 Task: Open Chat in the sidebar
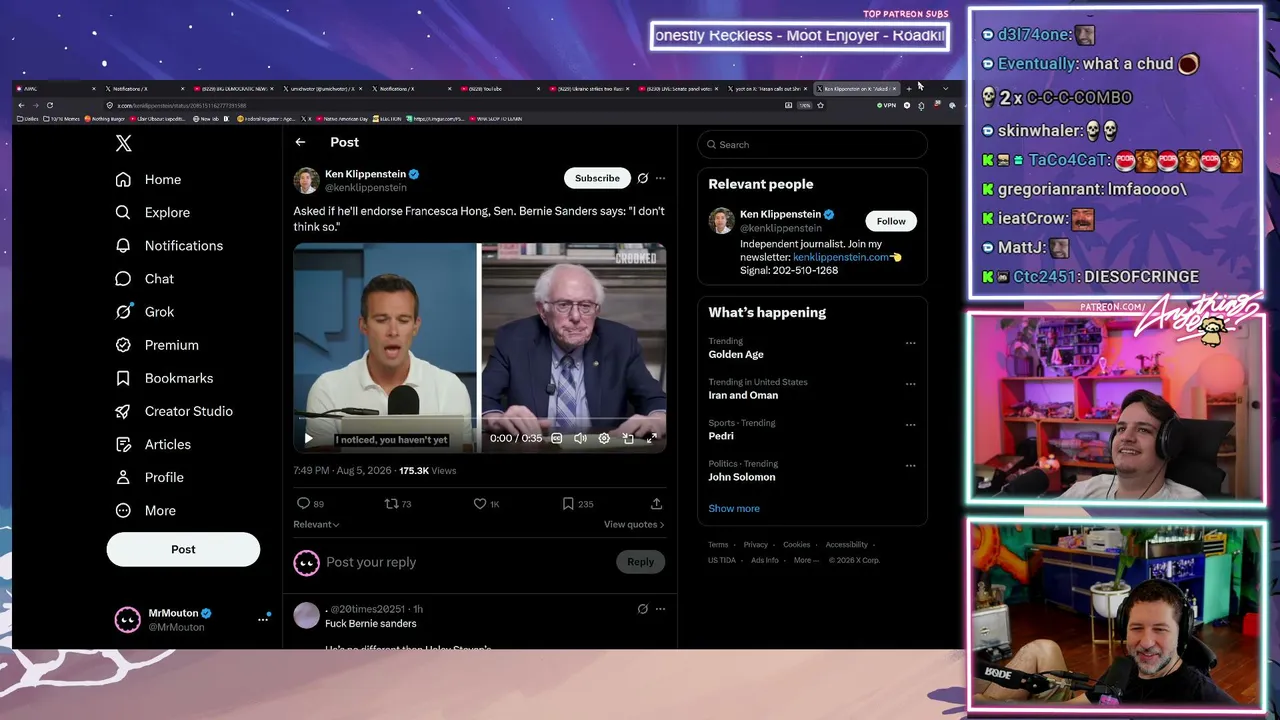(x=144, y=279)
